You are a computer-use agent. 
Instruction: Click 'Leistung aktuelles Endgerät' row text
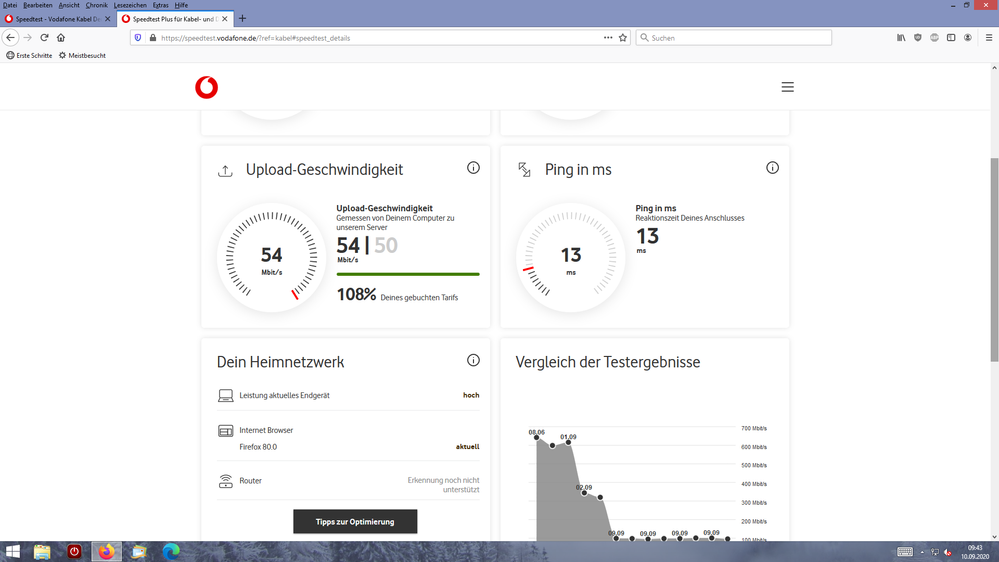284,395
